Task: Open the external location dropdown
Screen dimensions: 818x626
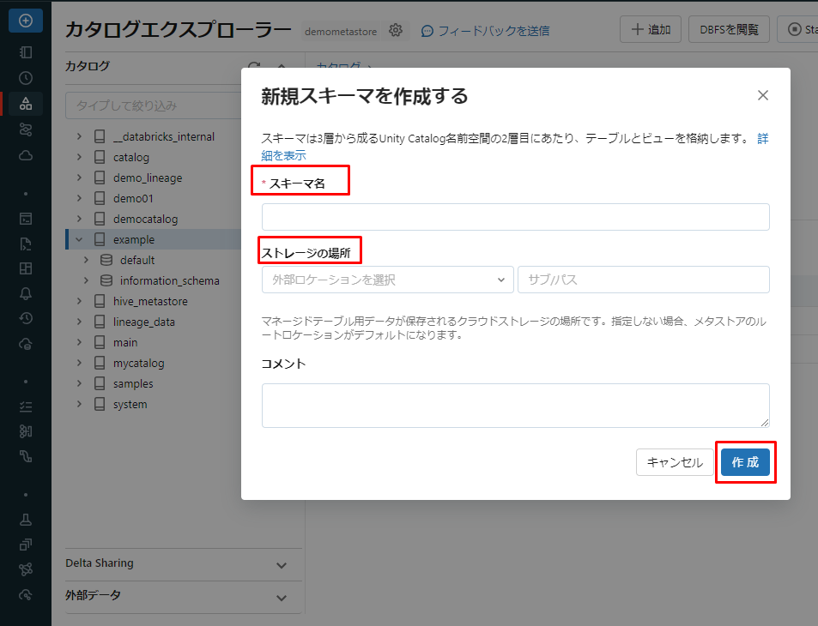Action: tap(387, 280)
